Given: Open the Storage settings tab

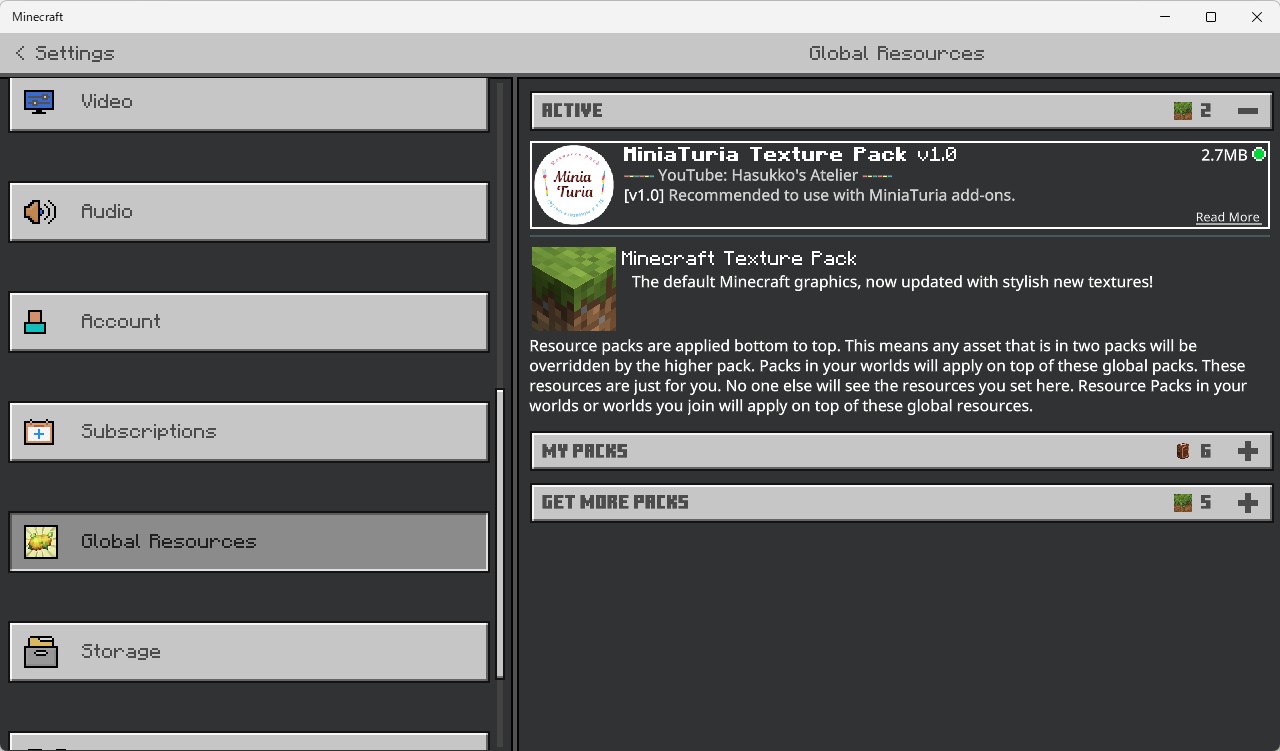Looking at the screenshot, I should tap(249, 652).
